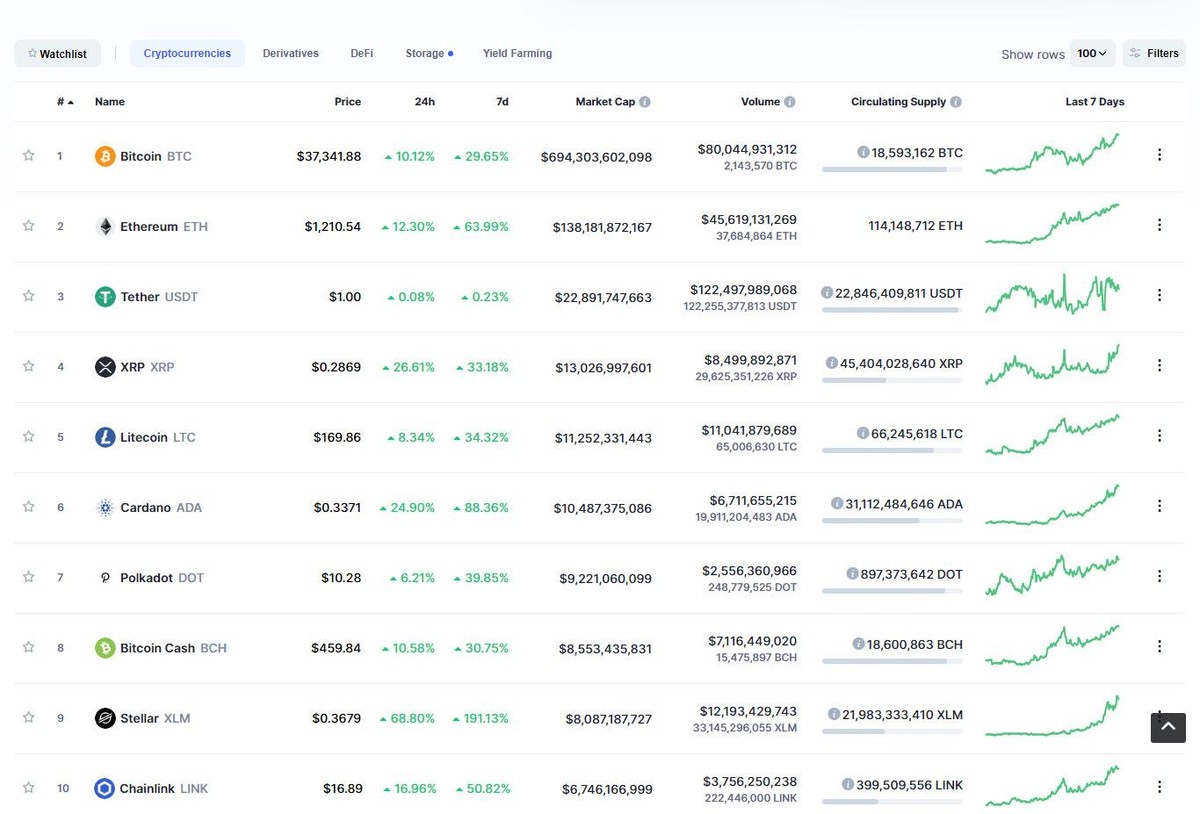Image resolution: width=1200 pixels, height=814 pixels.
Task: Switch to the Derivatives tab
Action: tap(290, 53)
